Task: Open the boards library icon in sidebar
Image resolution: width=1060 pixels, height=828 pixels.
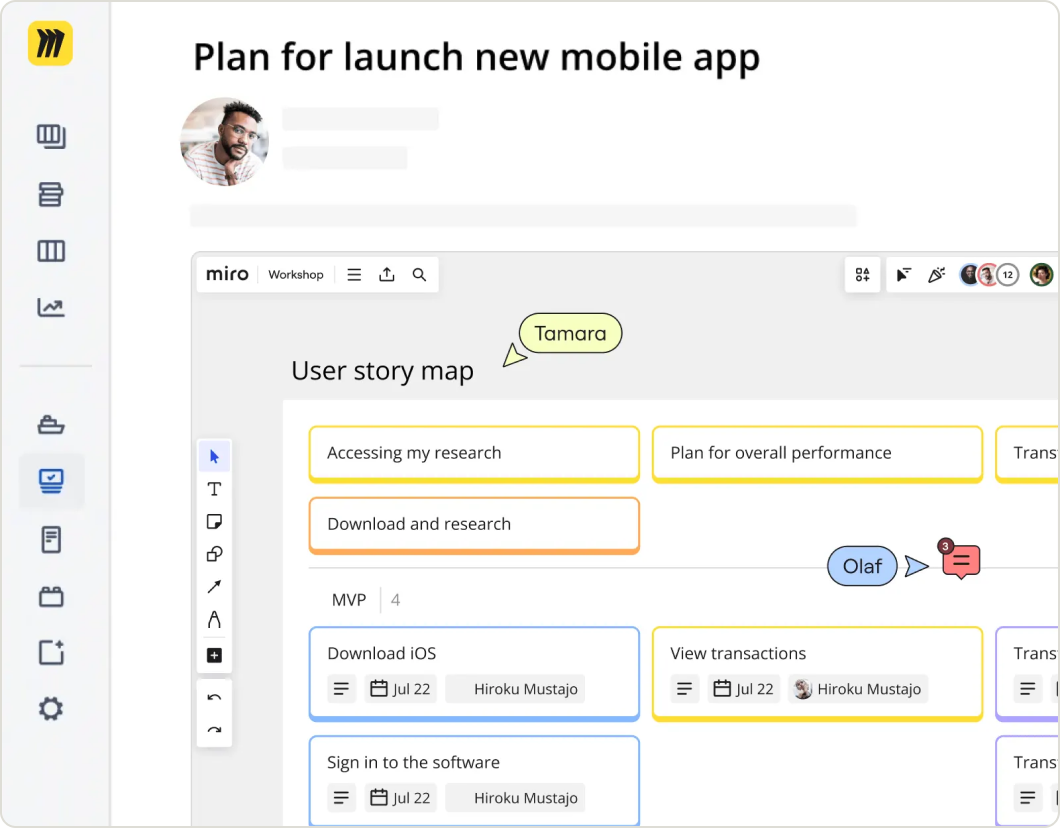Action: point(51,137)
